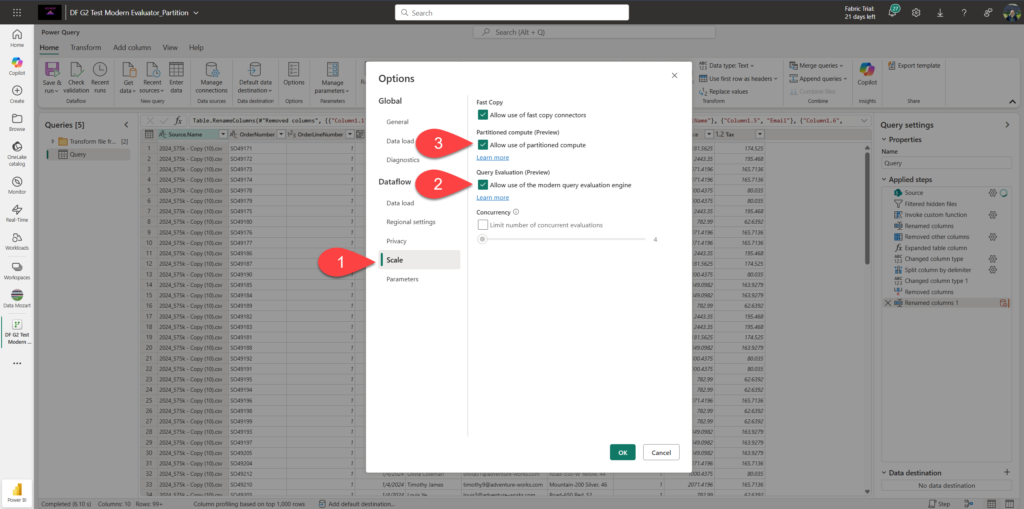Switch to the Add column ribbon tab
This screenshot has width=1024, height=509.
click(x=132, y=47)
